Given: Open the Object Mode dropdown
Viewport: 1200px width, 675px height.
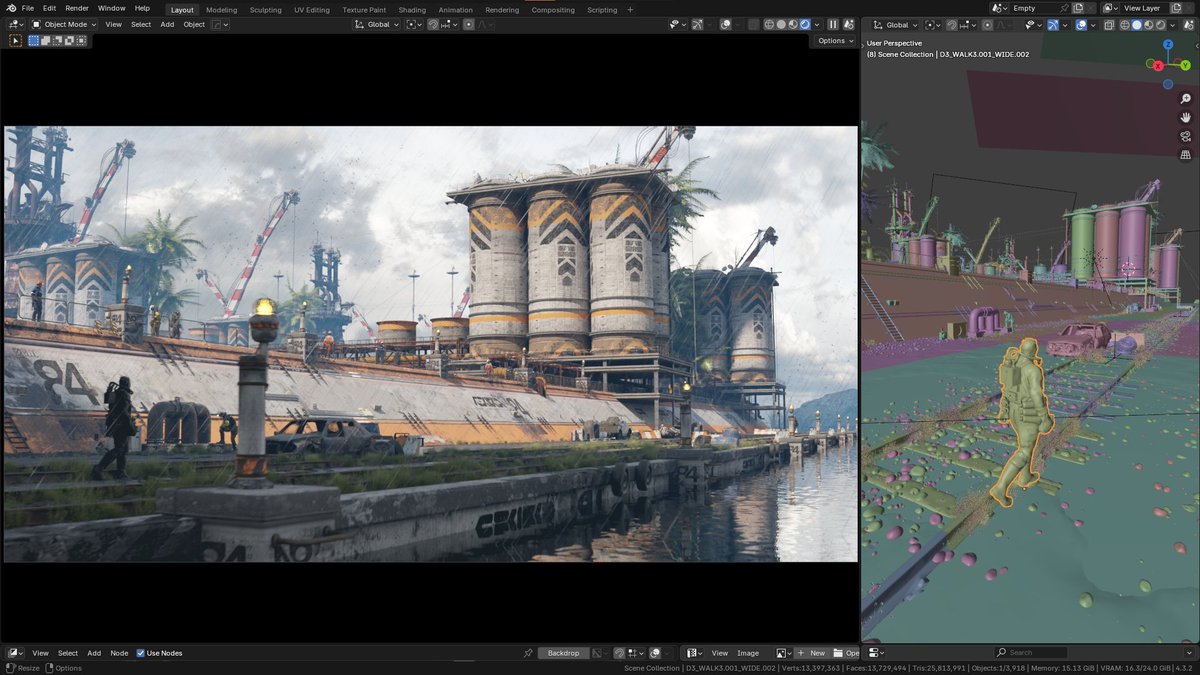Looking at the screenshot, I should pos(64,24).
